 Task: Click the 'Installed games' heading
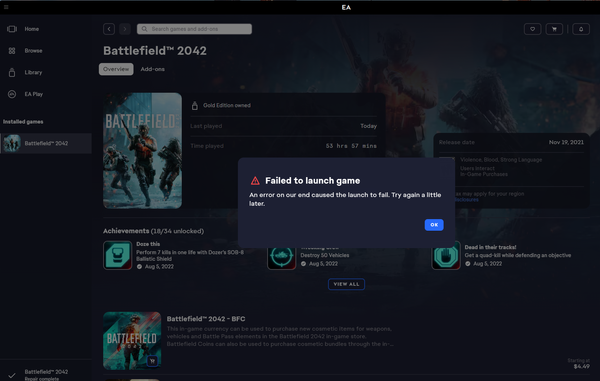point(23,122)
